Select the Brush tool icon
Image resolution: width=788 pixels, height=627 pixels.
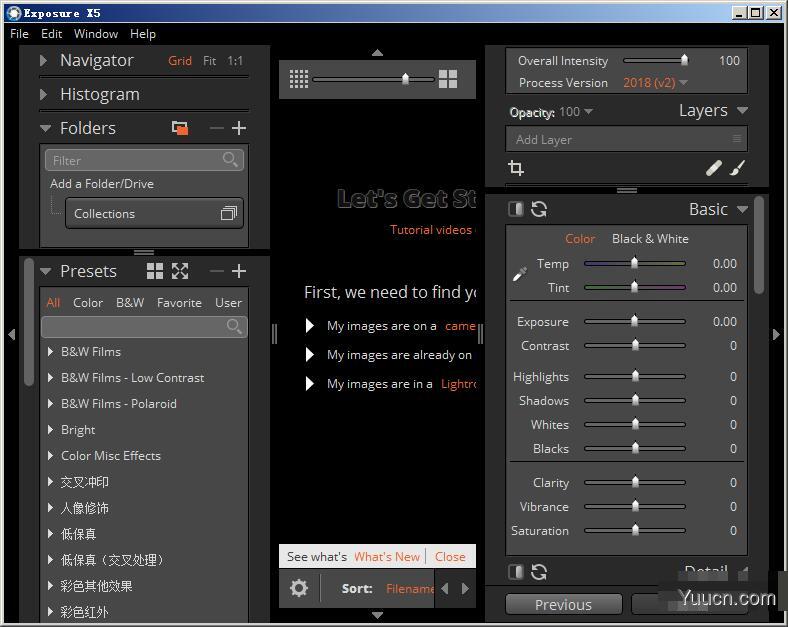(737, 168)
